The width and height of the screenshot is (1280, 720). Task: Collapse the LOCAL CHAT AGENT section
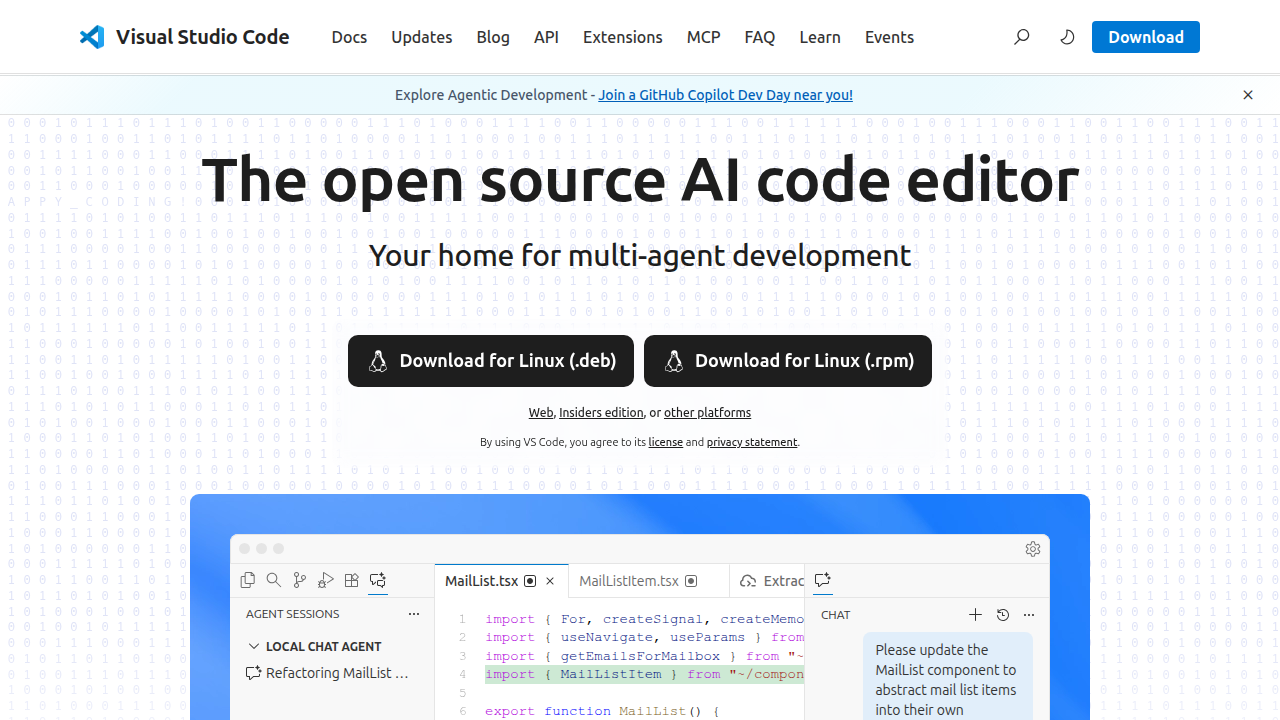click(x=254, y=646)
